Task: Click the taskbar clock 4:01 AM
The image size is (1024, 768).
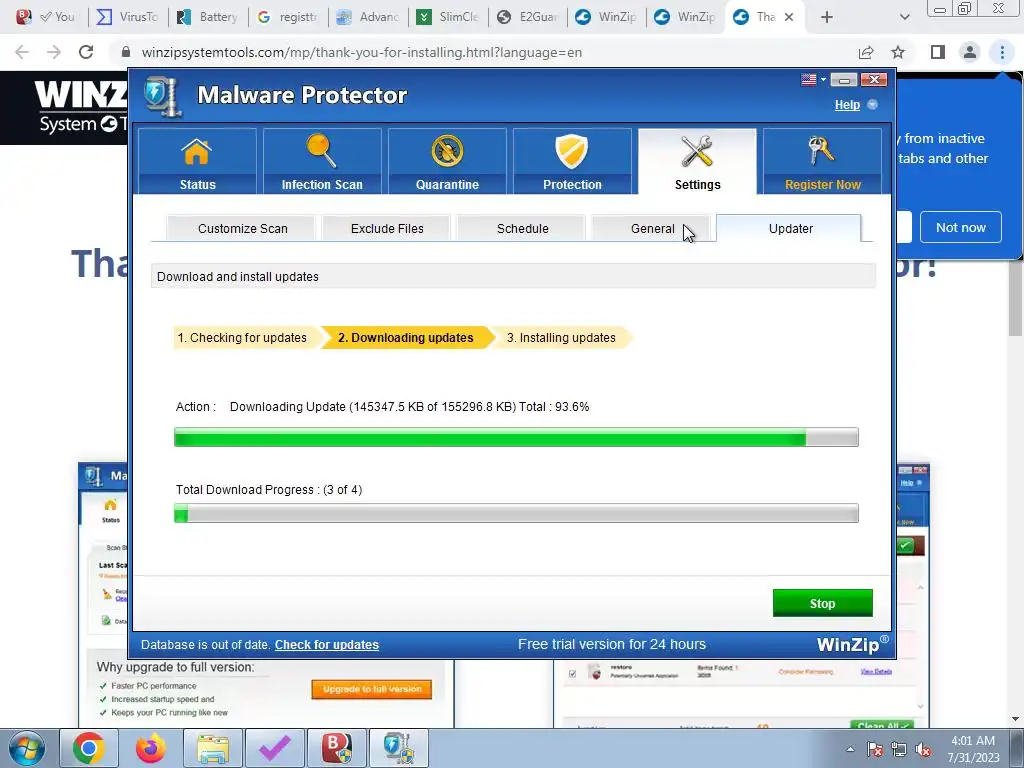Action: point(973,748)
